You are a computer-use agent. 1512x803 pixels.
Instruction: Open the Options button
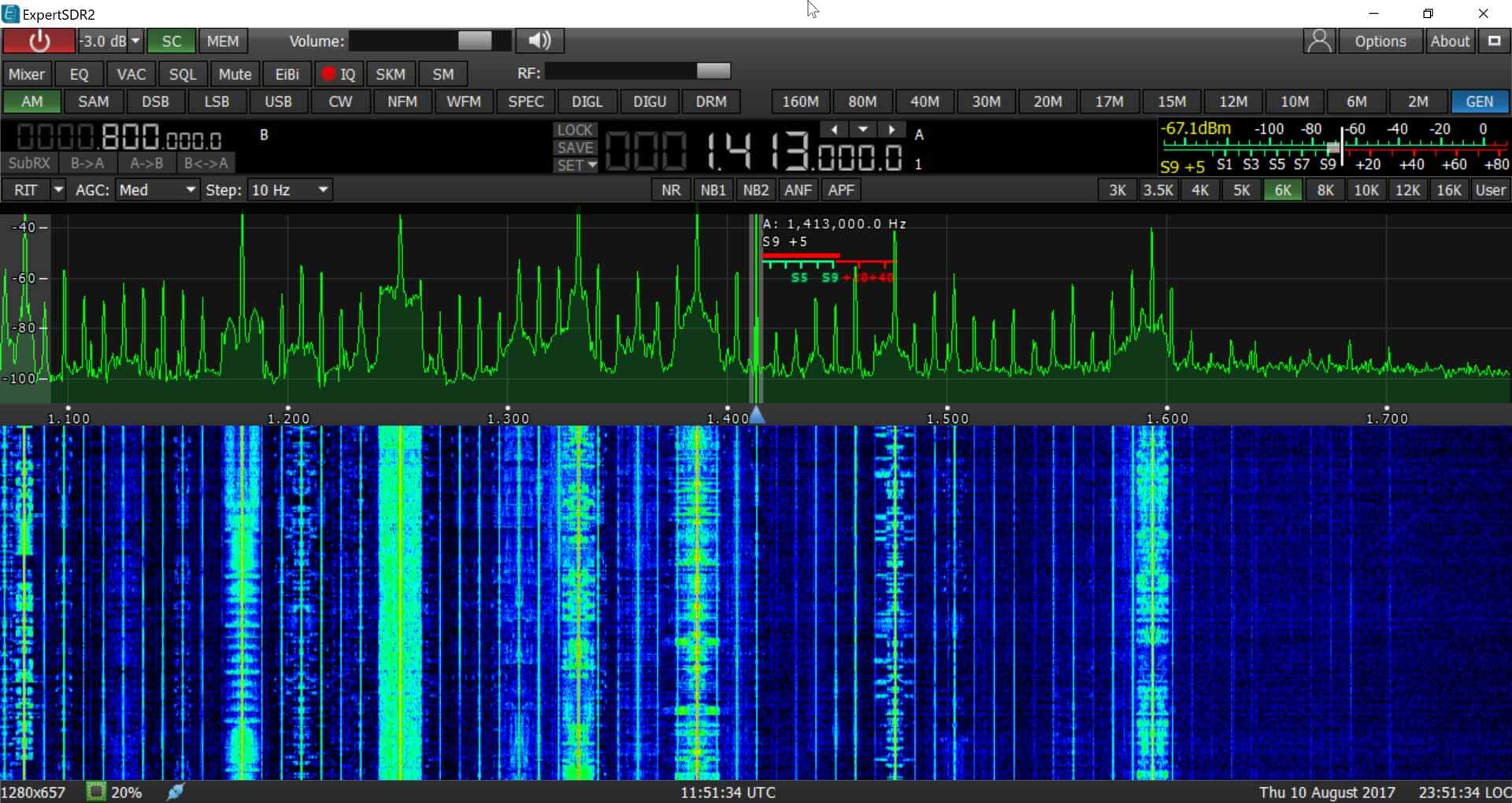pyautogui.click(x=1380, y=41)
